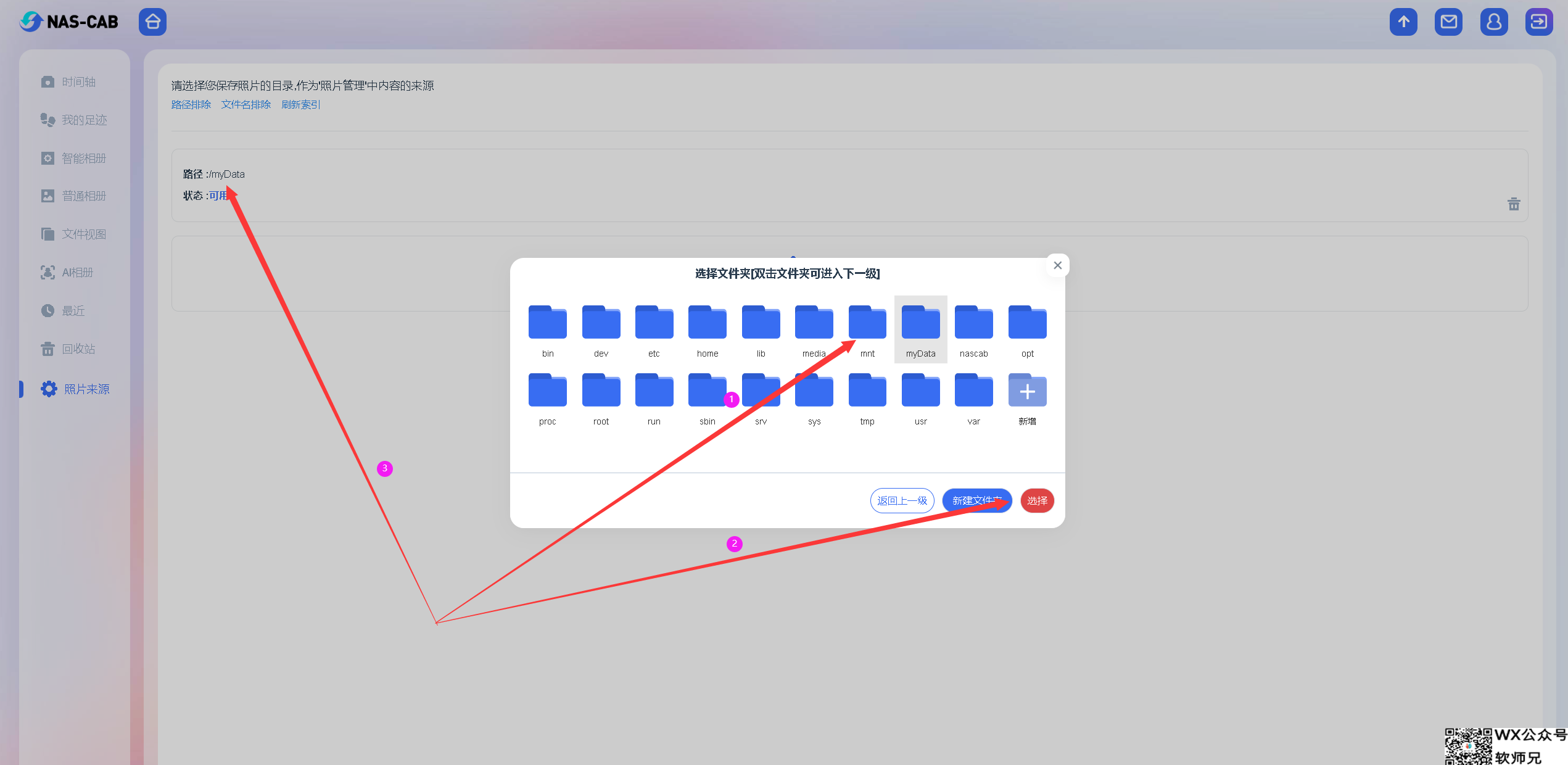Confirm with the red 选择 button

(x=1037, y=500)
